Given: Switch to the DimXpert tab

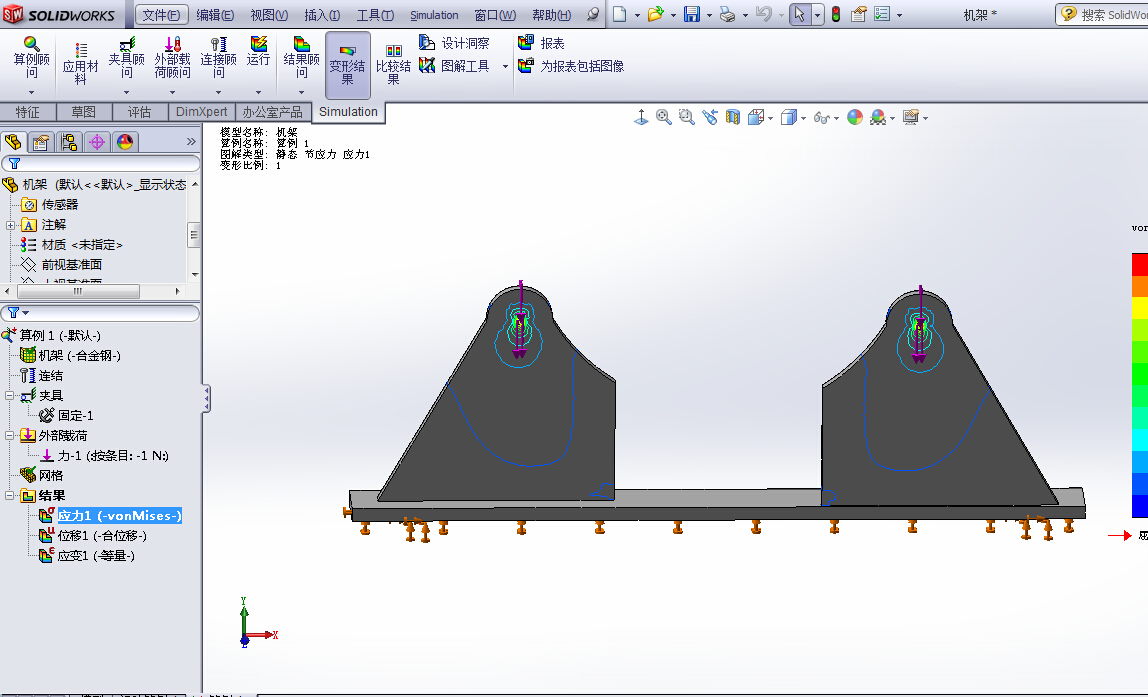Looking at the screenshot, I should coord(200,111).
